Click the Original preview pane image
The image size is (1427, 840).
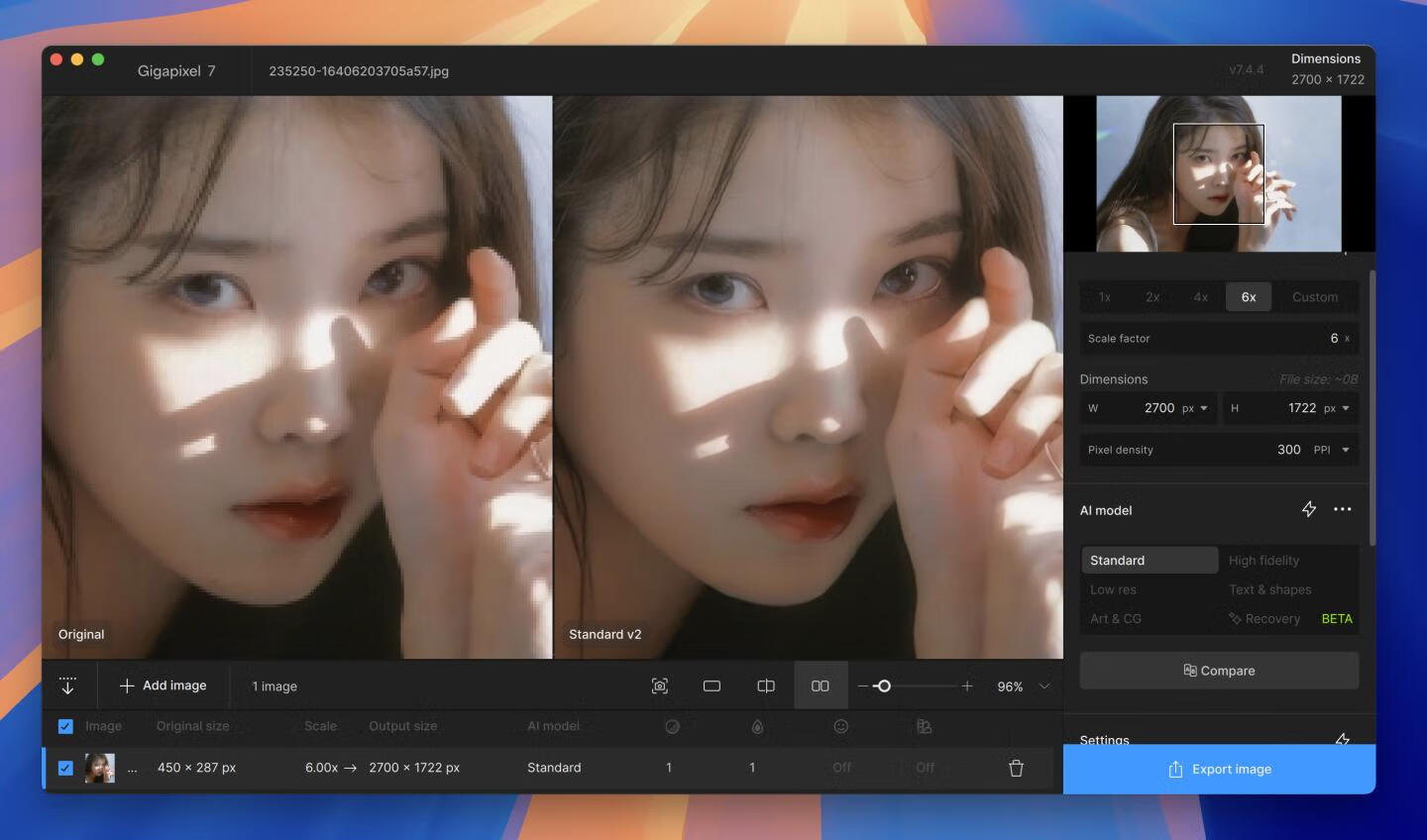(x=297, y=377)
